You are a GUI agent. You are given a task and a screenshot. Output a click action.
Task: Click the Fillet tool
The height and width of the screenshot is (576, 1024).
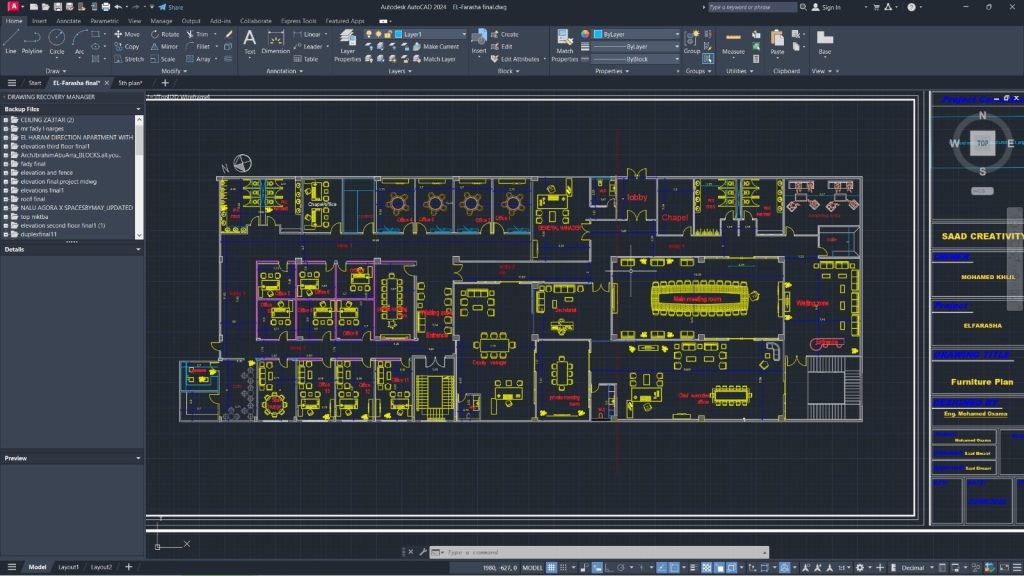point(198,46)
